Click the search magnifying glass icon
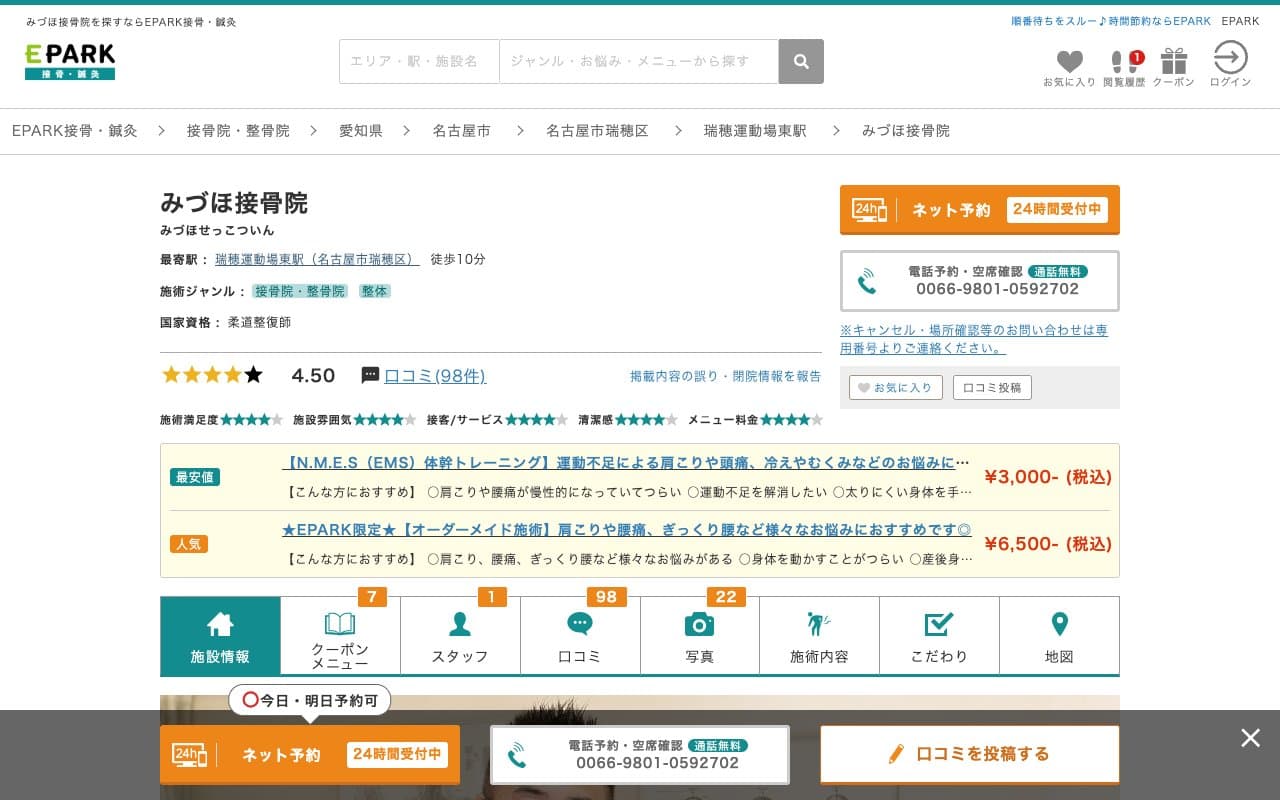Image resolution: width=1280 pixels, height=800 pixels. (801, 62)
